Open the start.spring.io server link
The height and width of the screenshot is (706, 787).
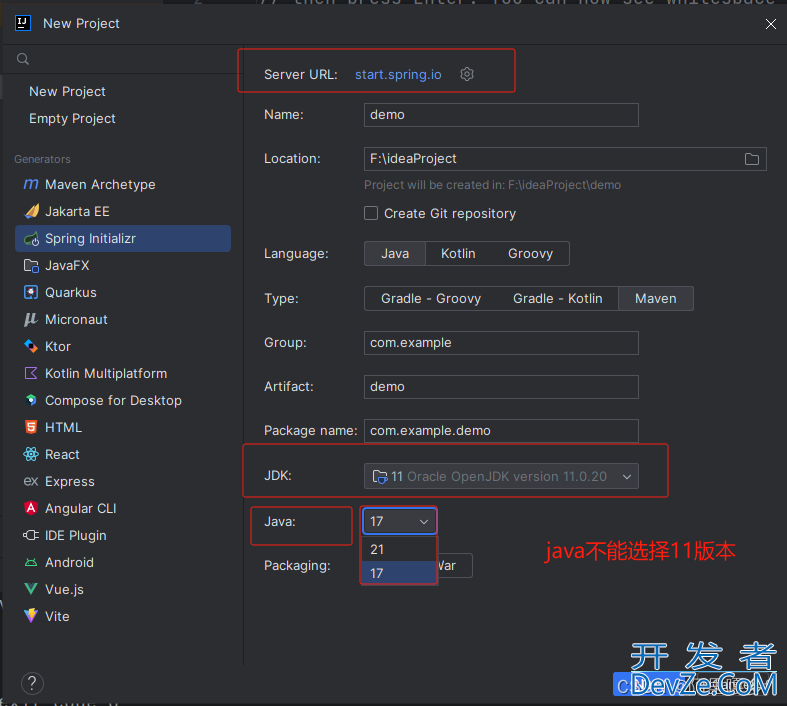tap(398, 74)
